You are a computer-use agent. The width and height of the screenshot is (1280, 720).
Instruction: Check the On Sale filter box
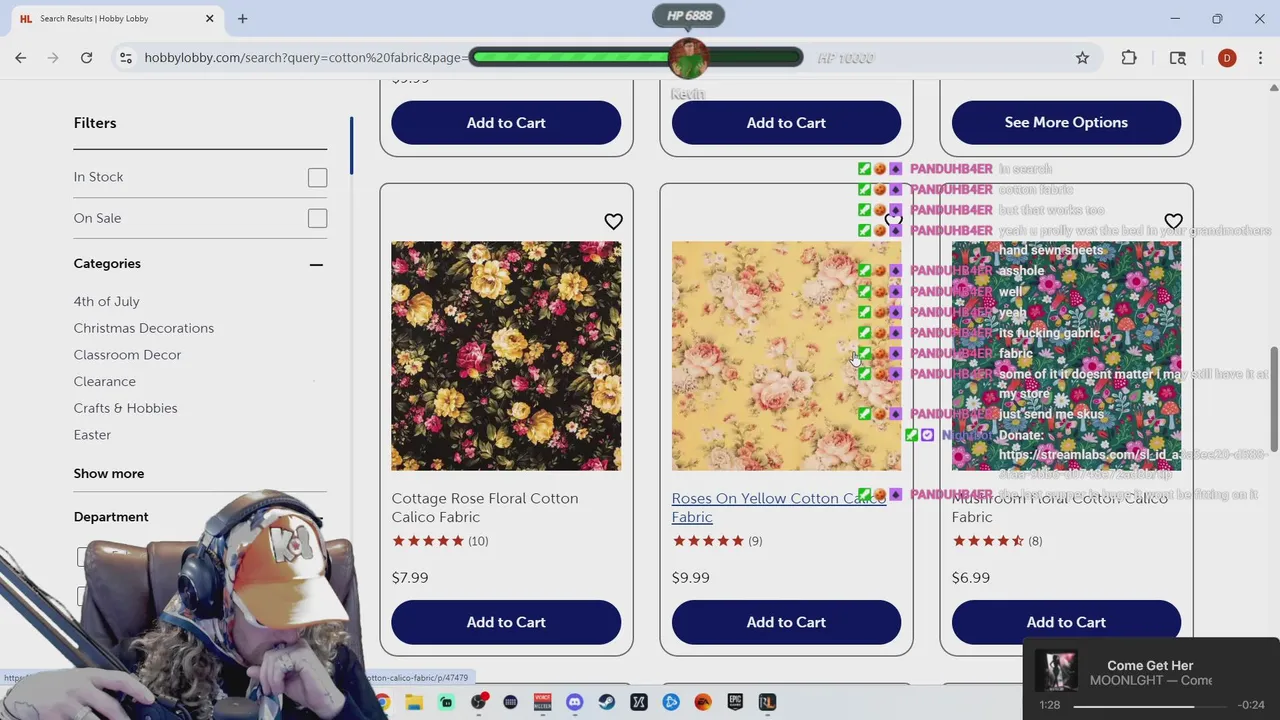pyautogui.click(x=317, y=218)
